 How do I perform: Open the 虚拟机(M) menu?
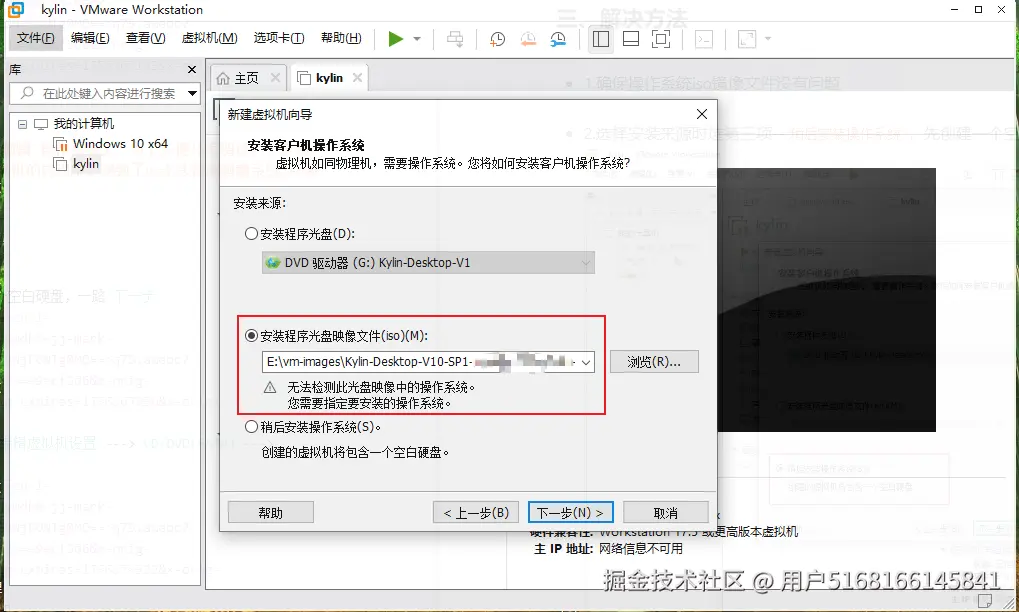point(209,38)
